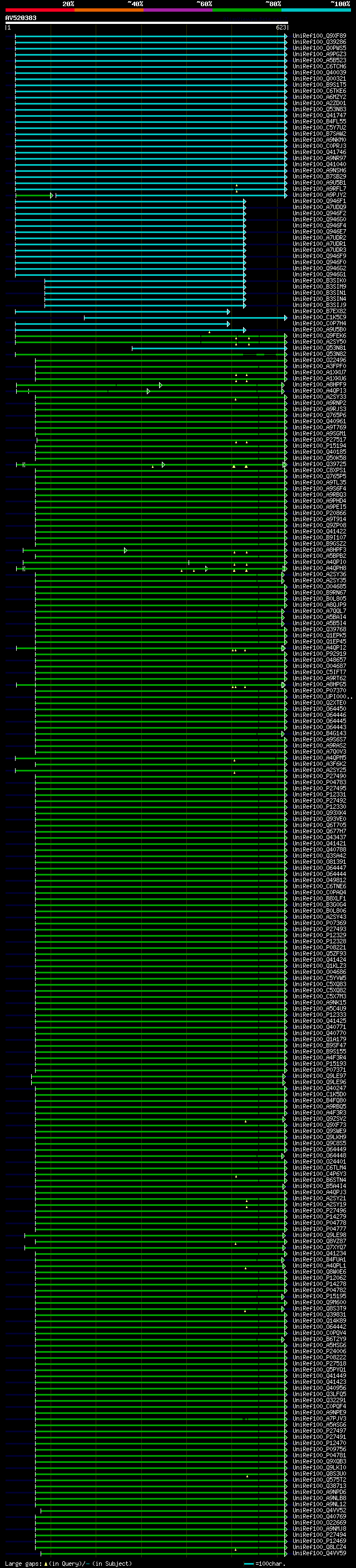This screenshot has width=356, height=1568.
Task: Select hit UniRef100_Q9FEK6
Action: 319,335
